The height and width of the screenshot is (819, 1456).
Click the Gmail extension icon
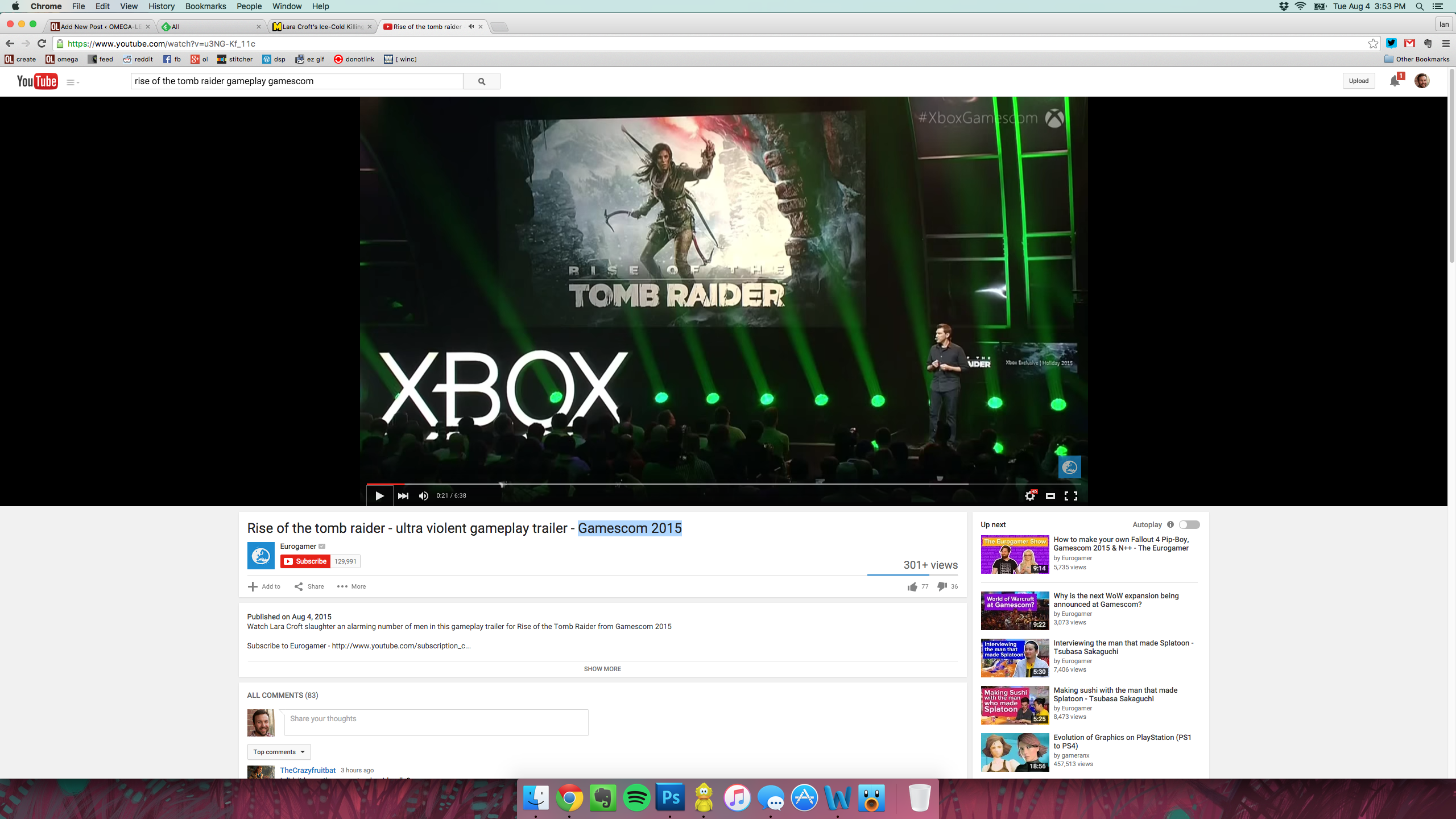point(1409,43)
